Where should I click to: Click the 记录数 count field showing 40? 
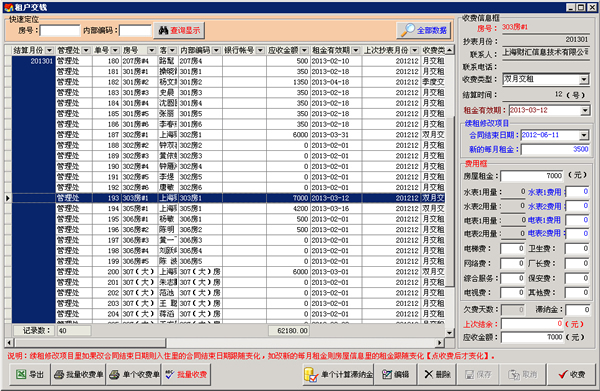click(x=74, y=331)
